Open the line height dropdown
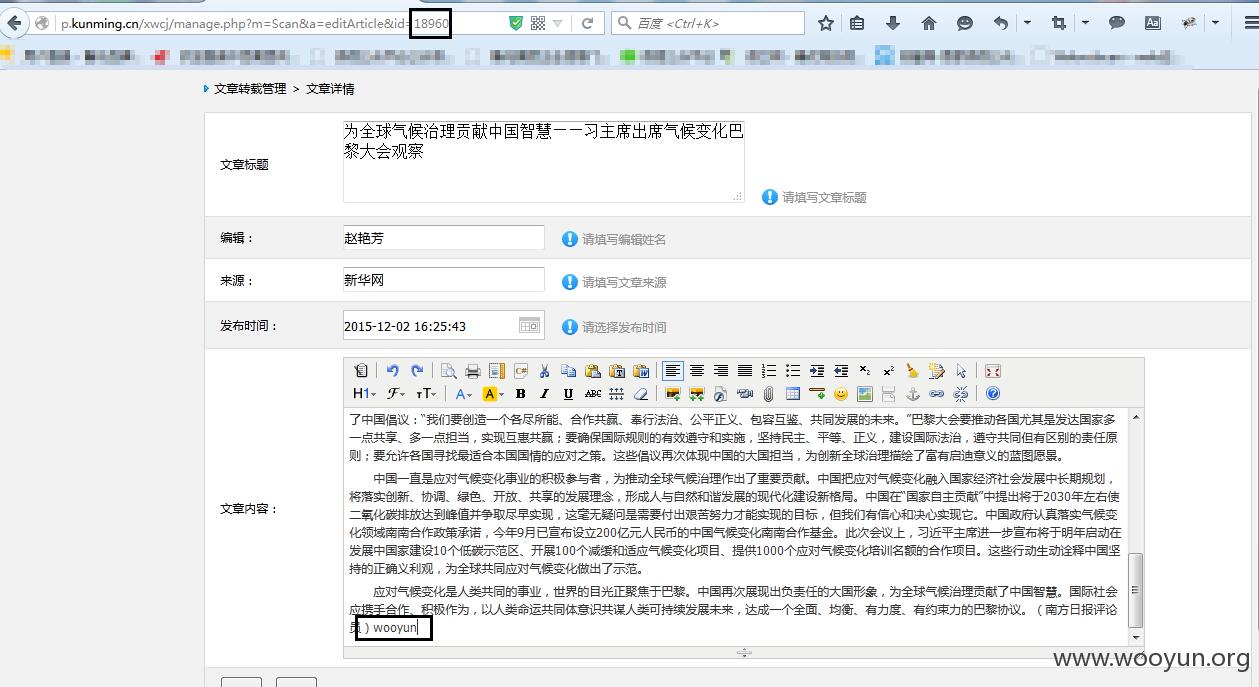 pyautogui.click(x=616, y=394)
